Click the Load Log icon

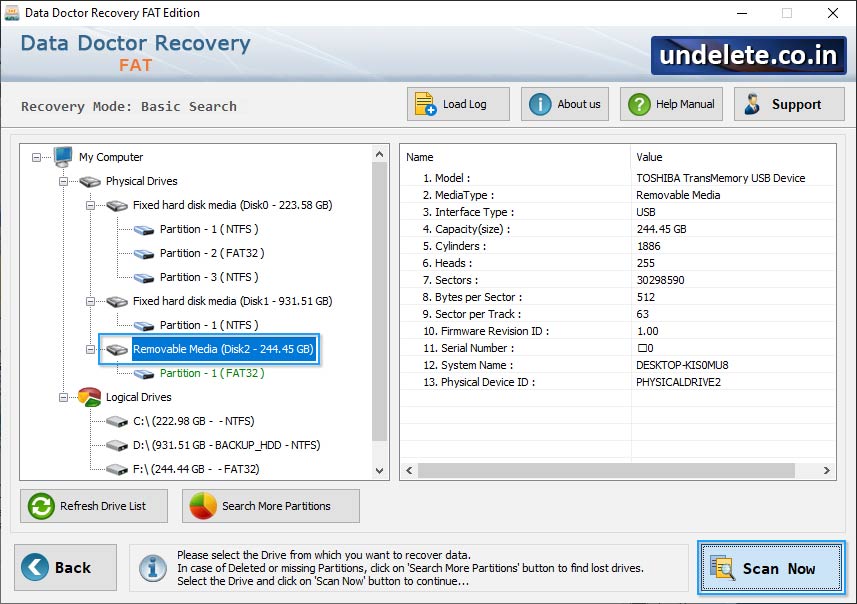coord(424,103)
